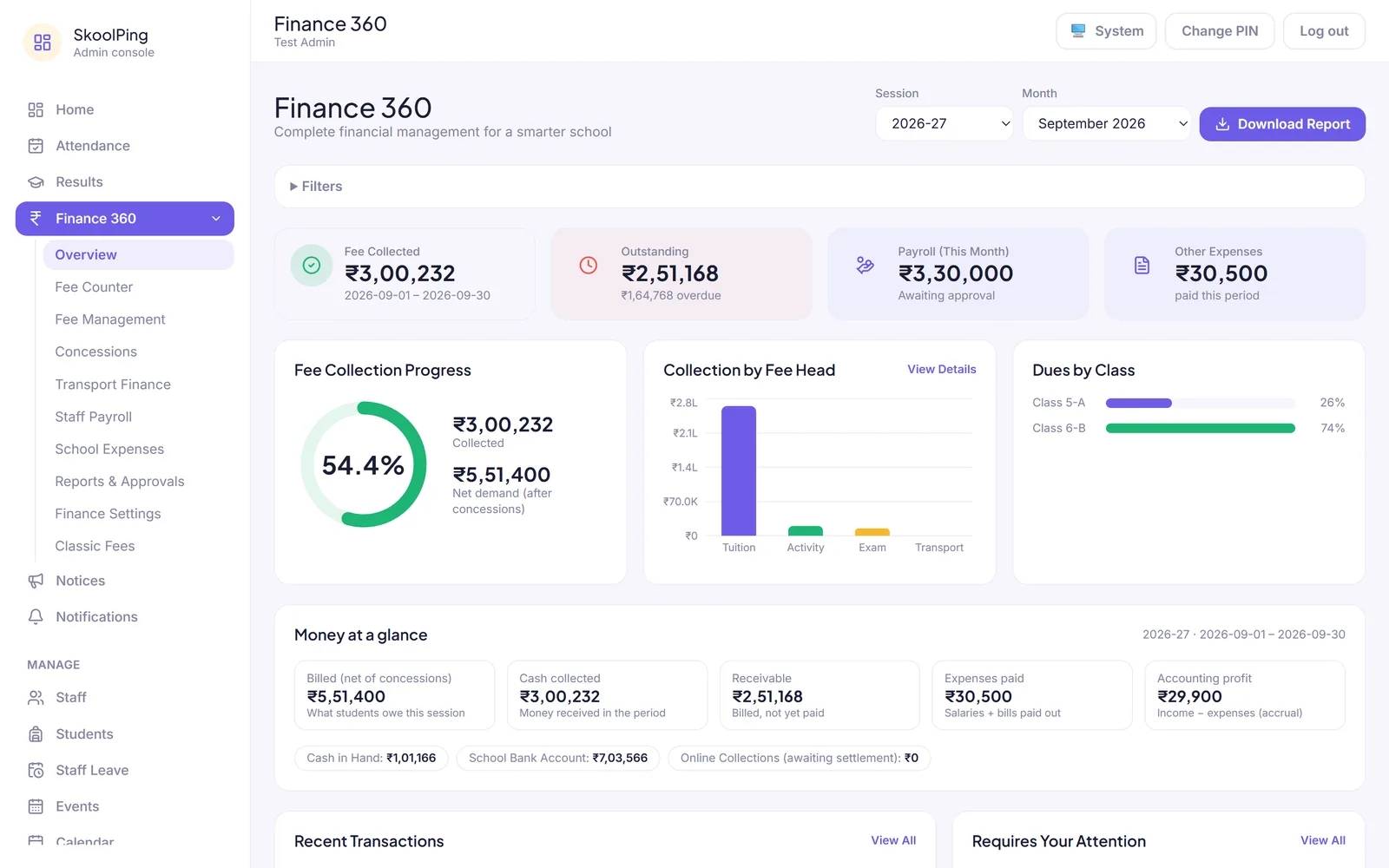
Task: Click the Outstanding clock icon
Action: 589,266
